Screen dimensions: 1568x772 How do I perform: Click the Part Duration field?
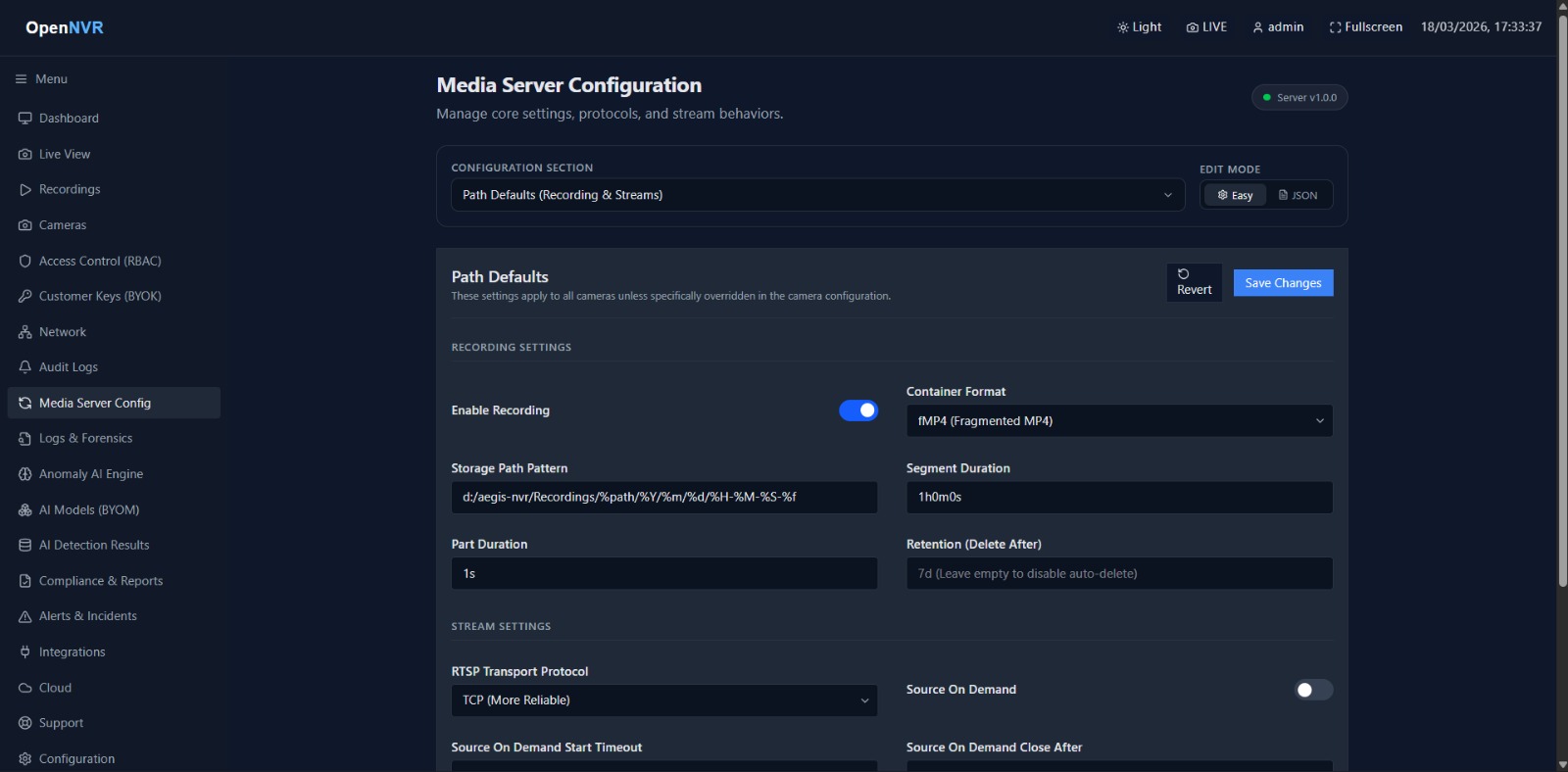point(664,574)
